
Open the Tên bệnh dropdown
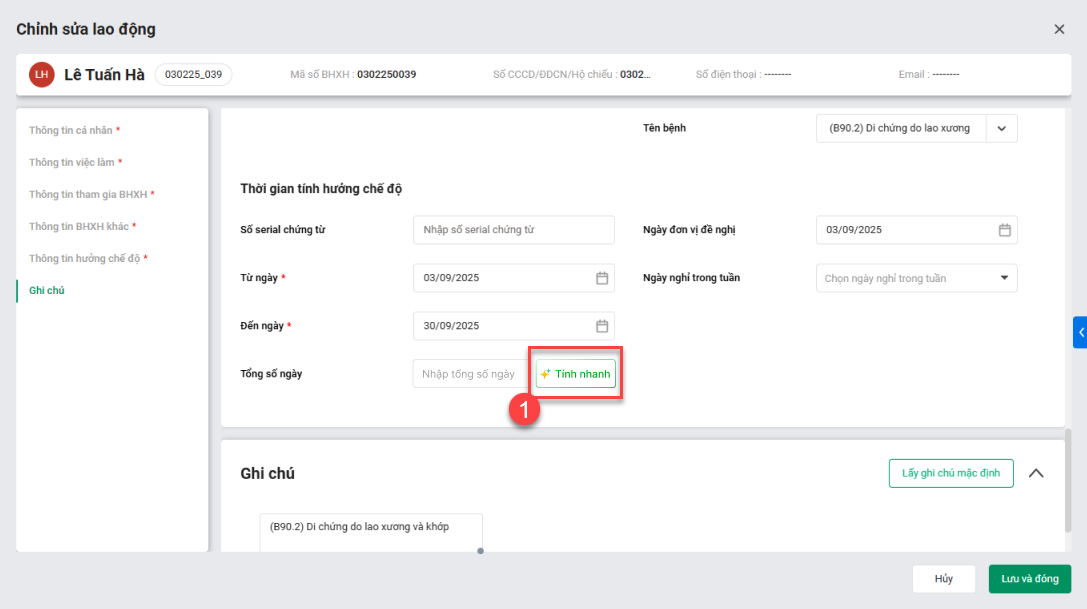coord(1002,128)
